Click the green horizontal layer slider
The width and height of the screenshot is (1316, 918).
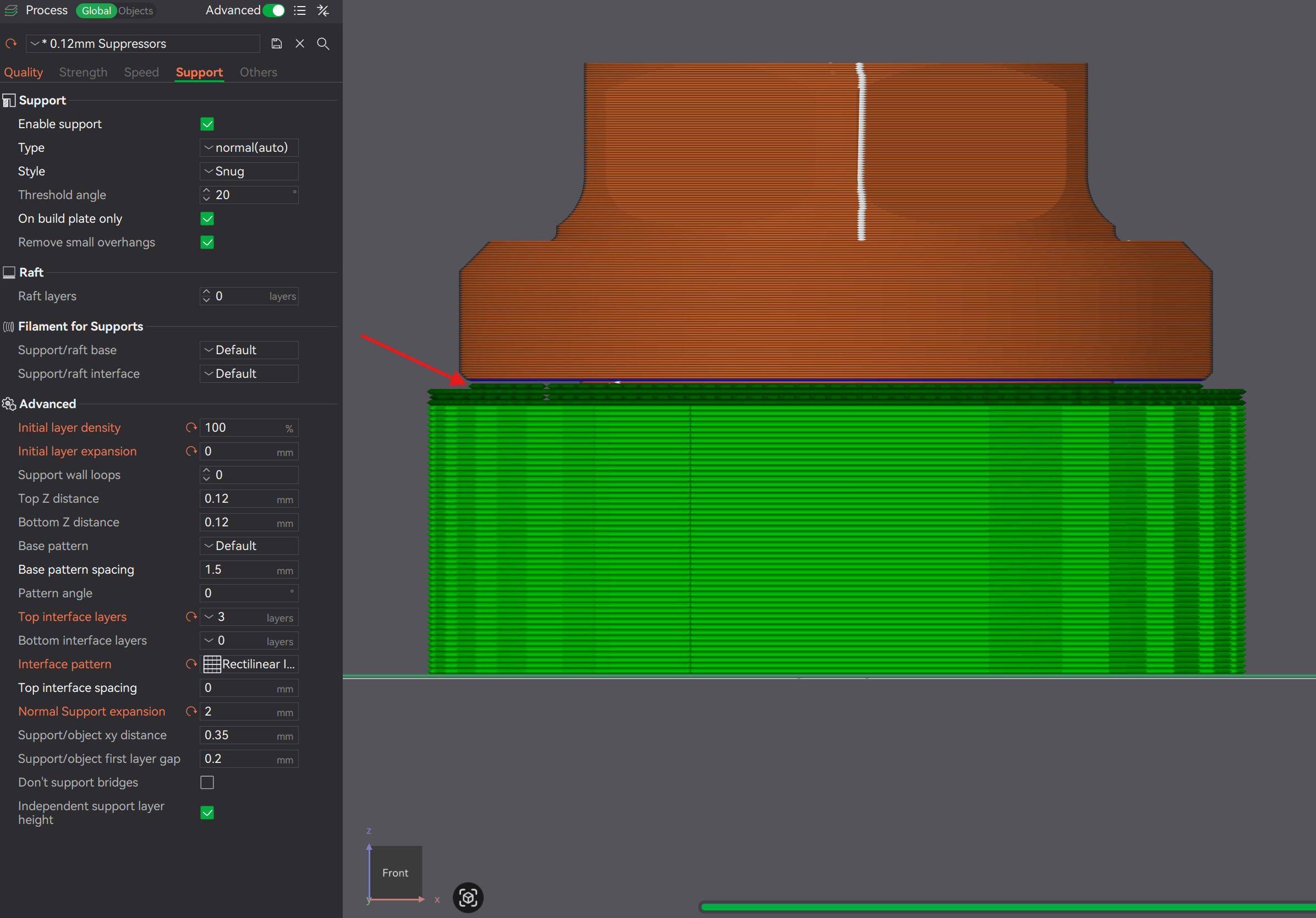[1008, 906]
